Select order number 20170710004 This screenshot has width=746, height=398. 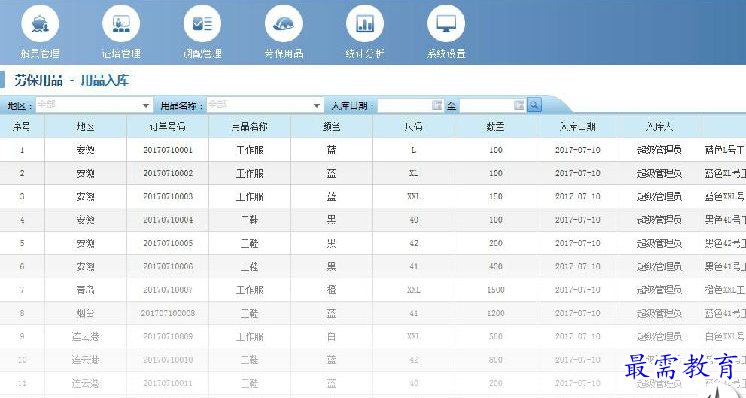click(x=167, y=220)
